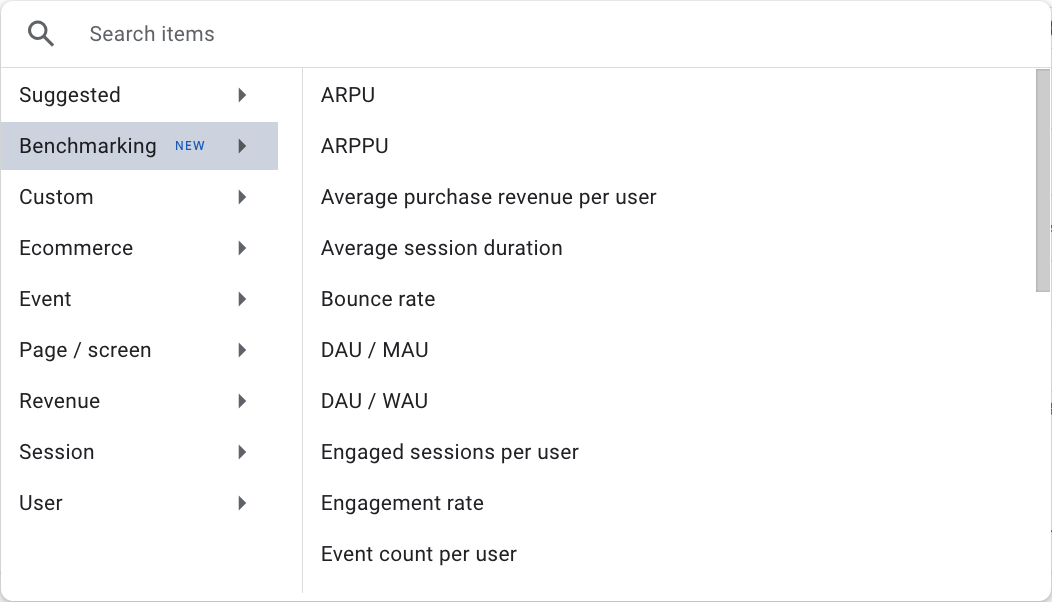The image size is (1052, 602).
Task: Expand the Ecommerce category arrow
Action: pos(242,248)
